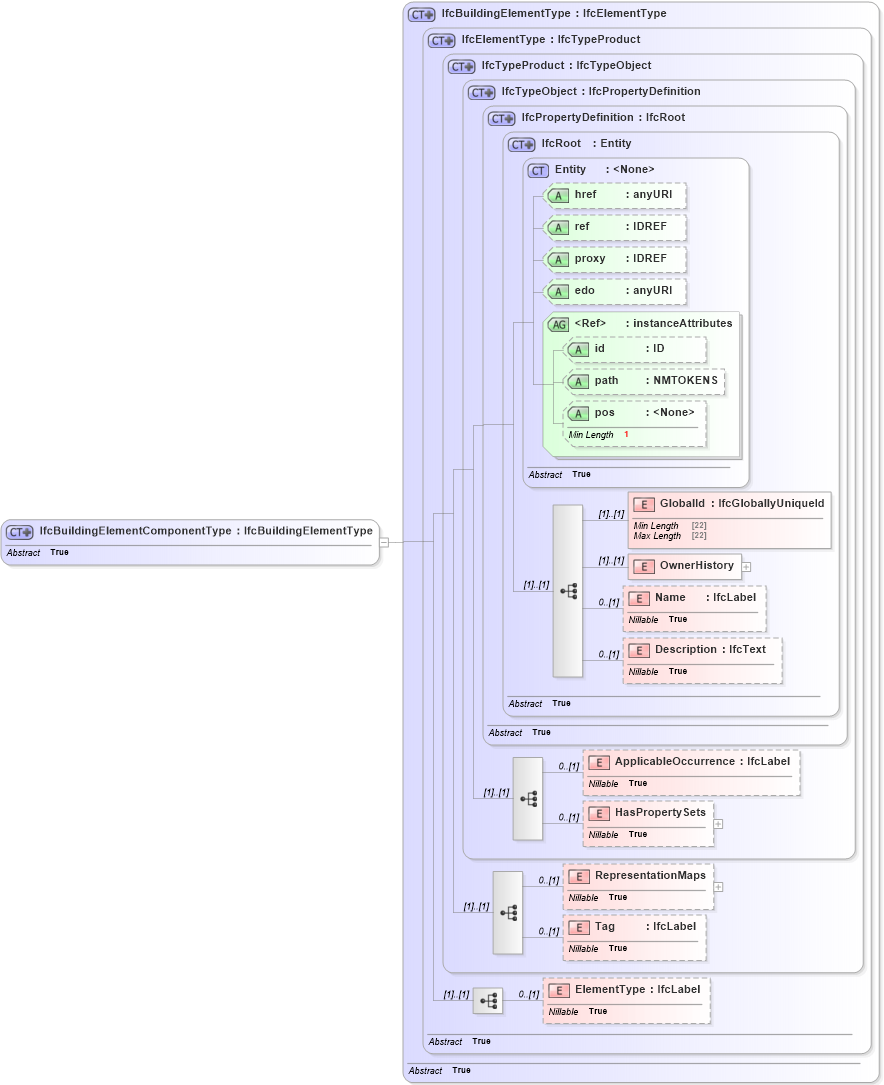Screen dimensions: 884x1085
Task: Click the CT icon on the IfcBuildingElementType header
Action: point(420,13)
